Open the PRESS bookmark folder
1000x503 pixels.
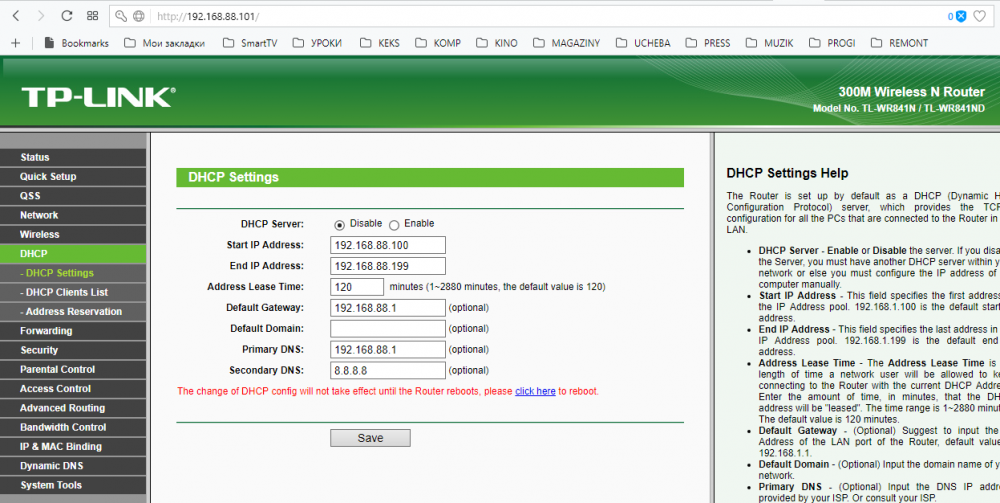coord(708,43)
